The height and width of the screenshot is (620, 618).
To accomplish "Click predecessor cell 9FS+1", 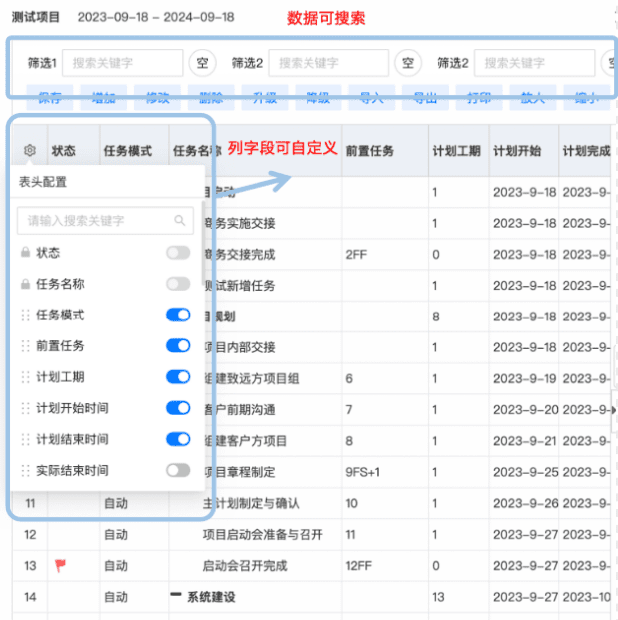I will [363, 472].
